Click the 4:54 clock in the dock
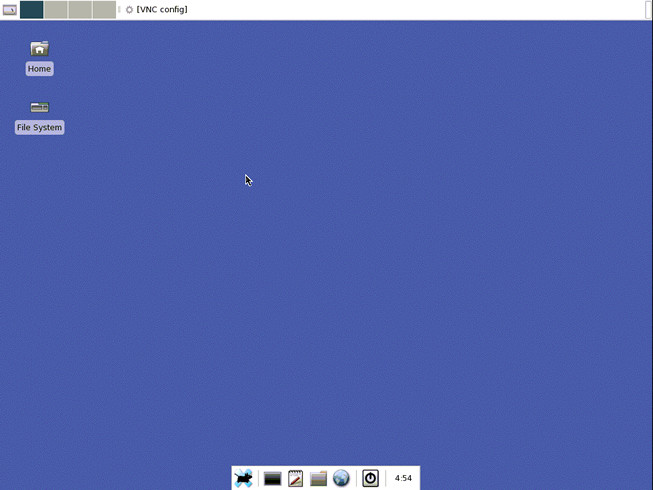Screen dimensions: 653x490 tap(403, 479)
